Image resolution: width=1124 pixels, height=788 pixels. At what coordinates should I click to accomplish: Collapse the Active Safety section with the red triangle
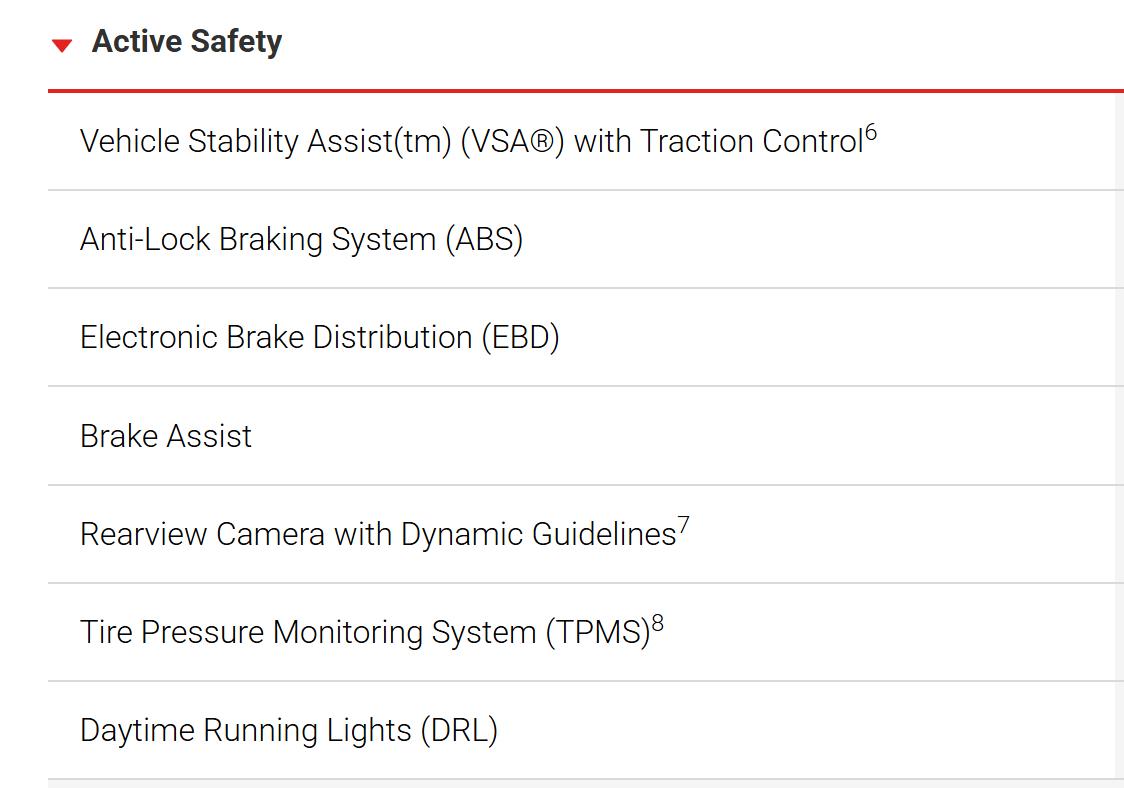pyautogui.click(x=62, y=45)
